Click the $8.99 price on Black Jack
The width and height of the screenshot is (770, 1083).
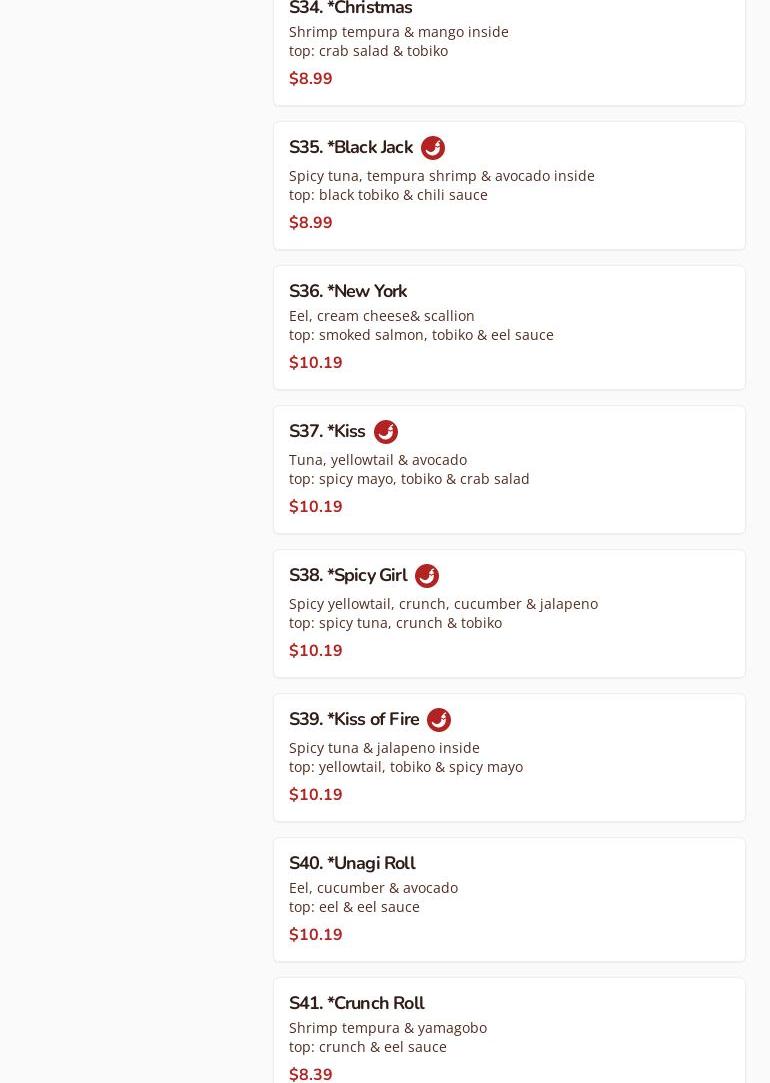311,222
